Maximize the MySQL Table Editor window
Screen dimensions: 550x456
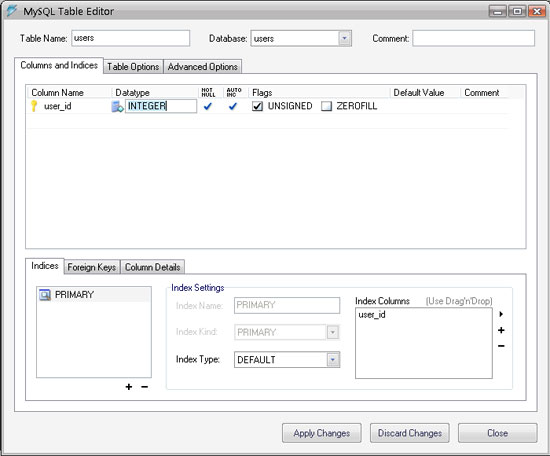[x=517, y=12]
